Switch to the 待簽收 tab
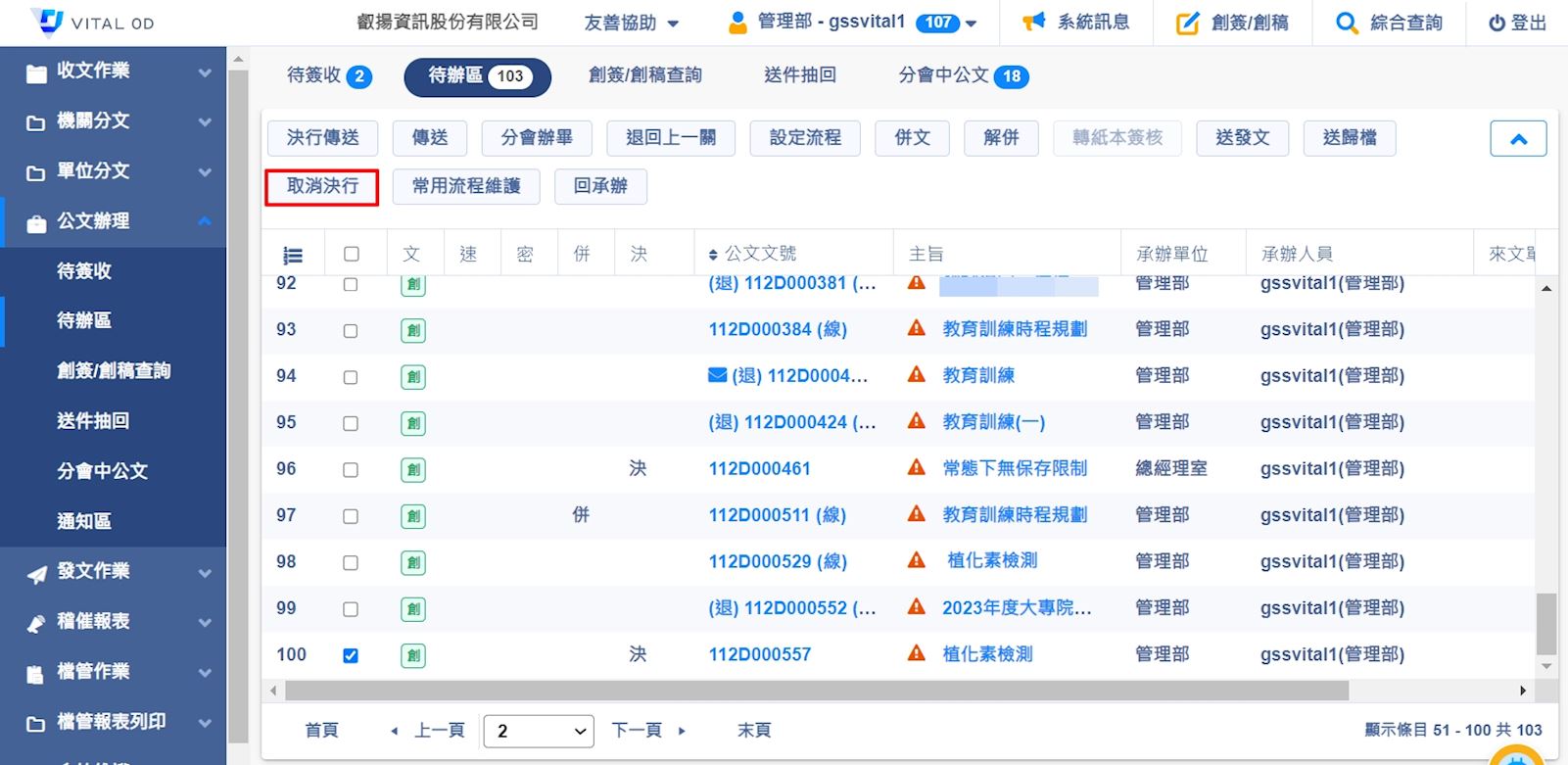 click(328, 75)
